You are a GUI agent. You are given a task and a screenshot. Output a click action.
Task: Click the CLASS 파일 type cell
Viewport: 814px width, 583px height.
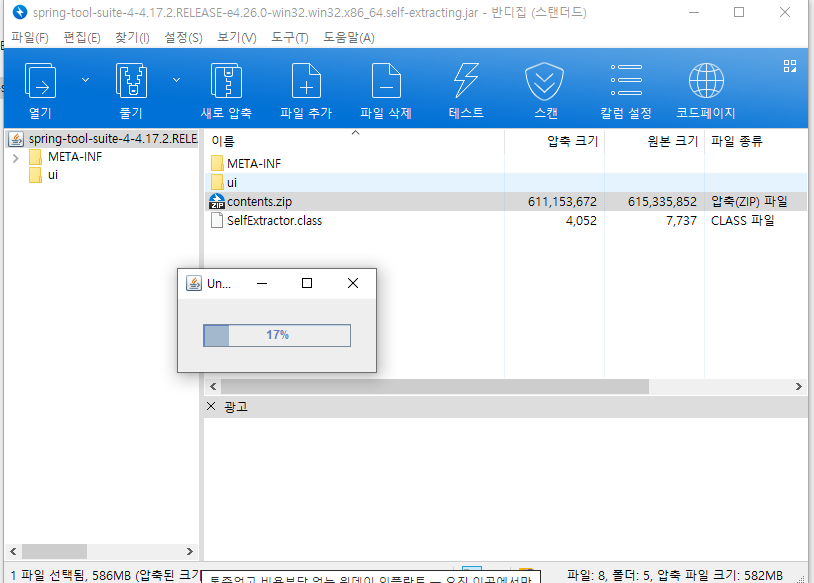click(x=742, y=221)
